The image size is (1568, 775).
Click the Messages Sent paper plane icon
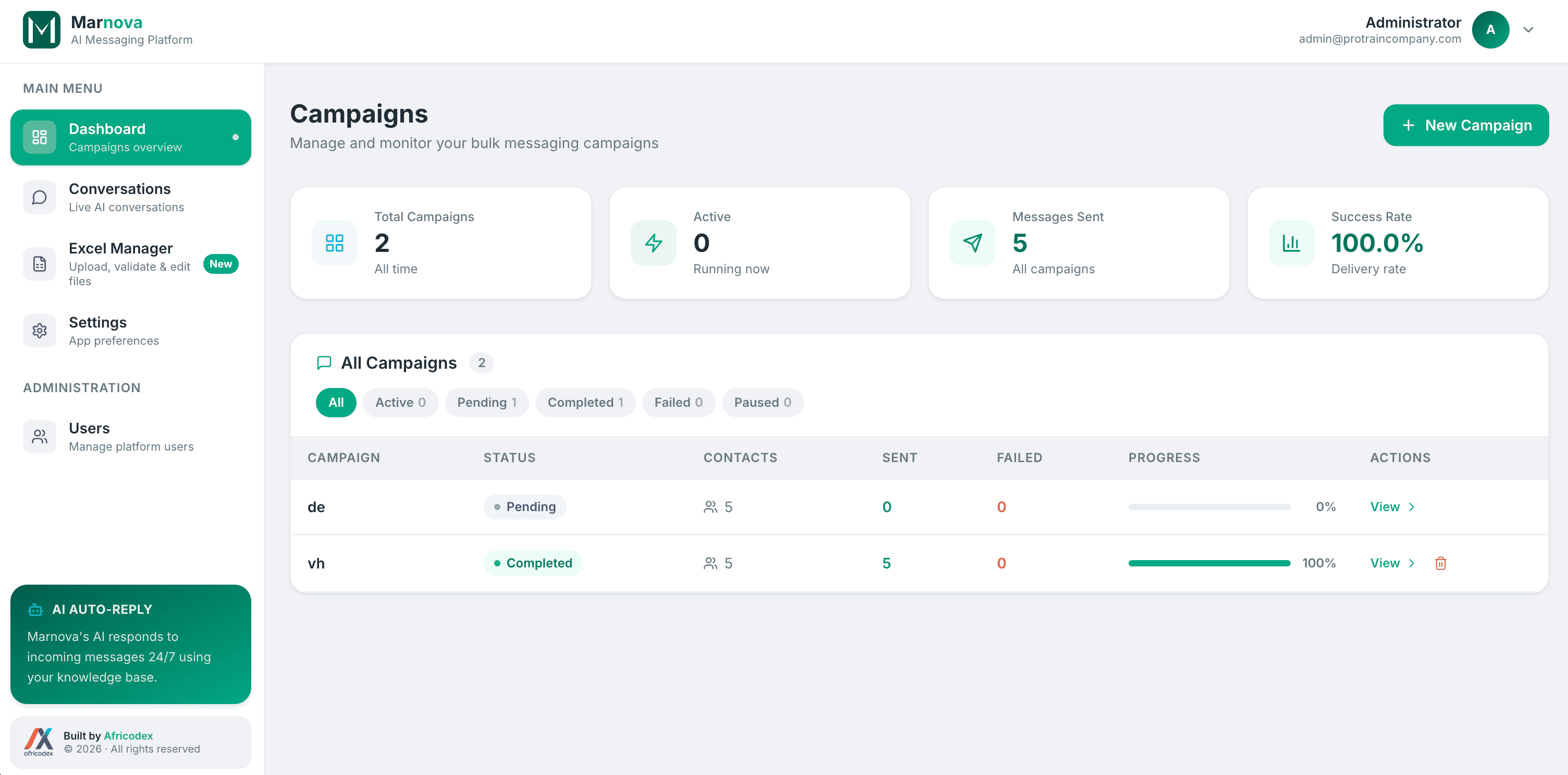click(972, 243)
